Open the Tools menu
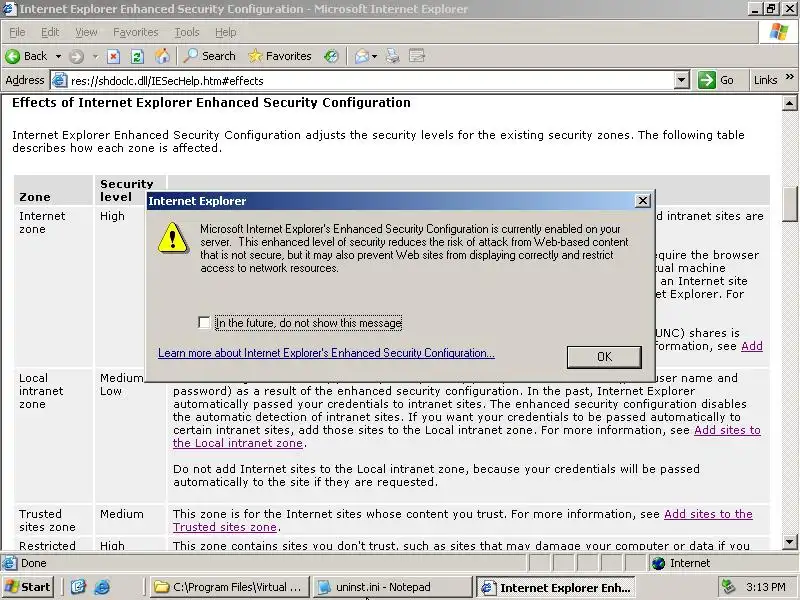Image resolution: width=800 pixels, height=600 pixels. [187, 32]
